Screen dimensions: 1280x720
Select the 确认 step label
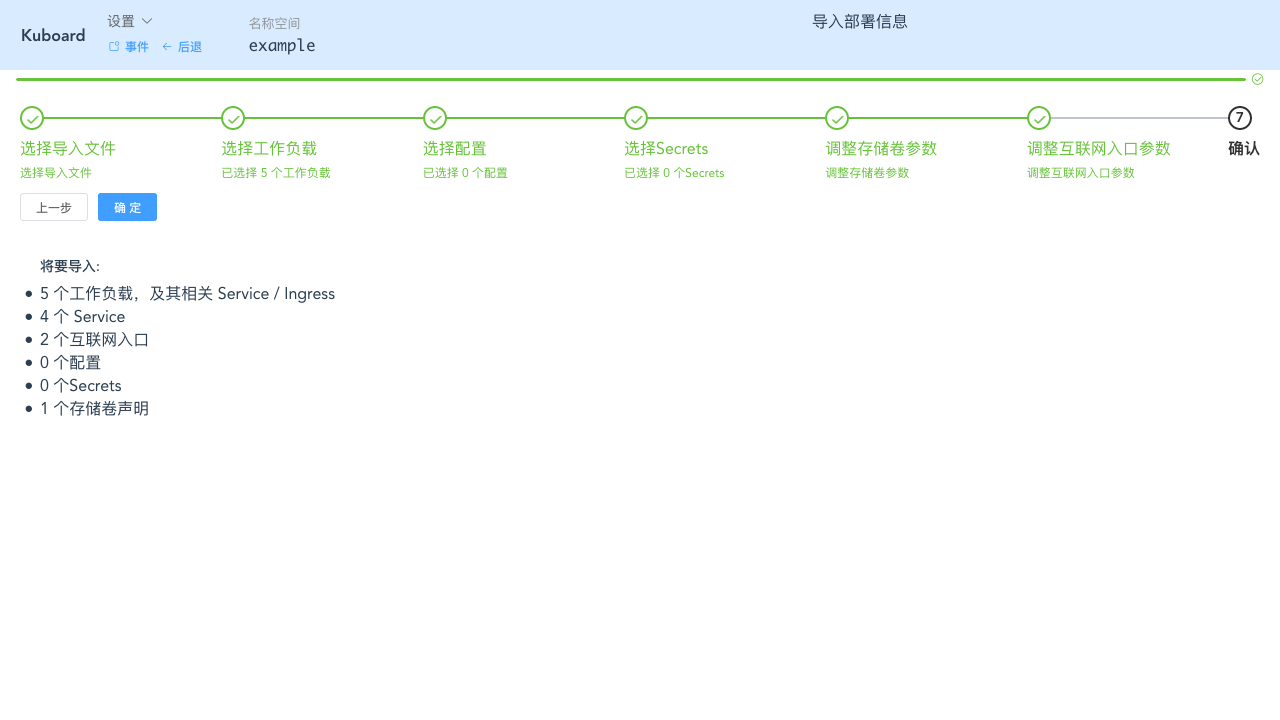(x=1243, y=148)
